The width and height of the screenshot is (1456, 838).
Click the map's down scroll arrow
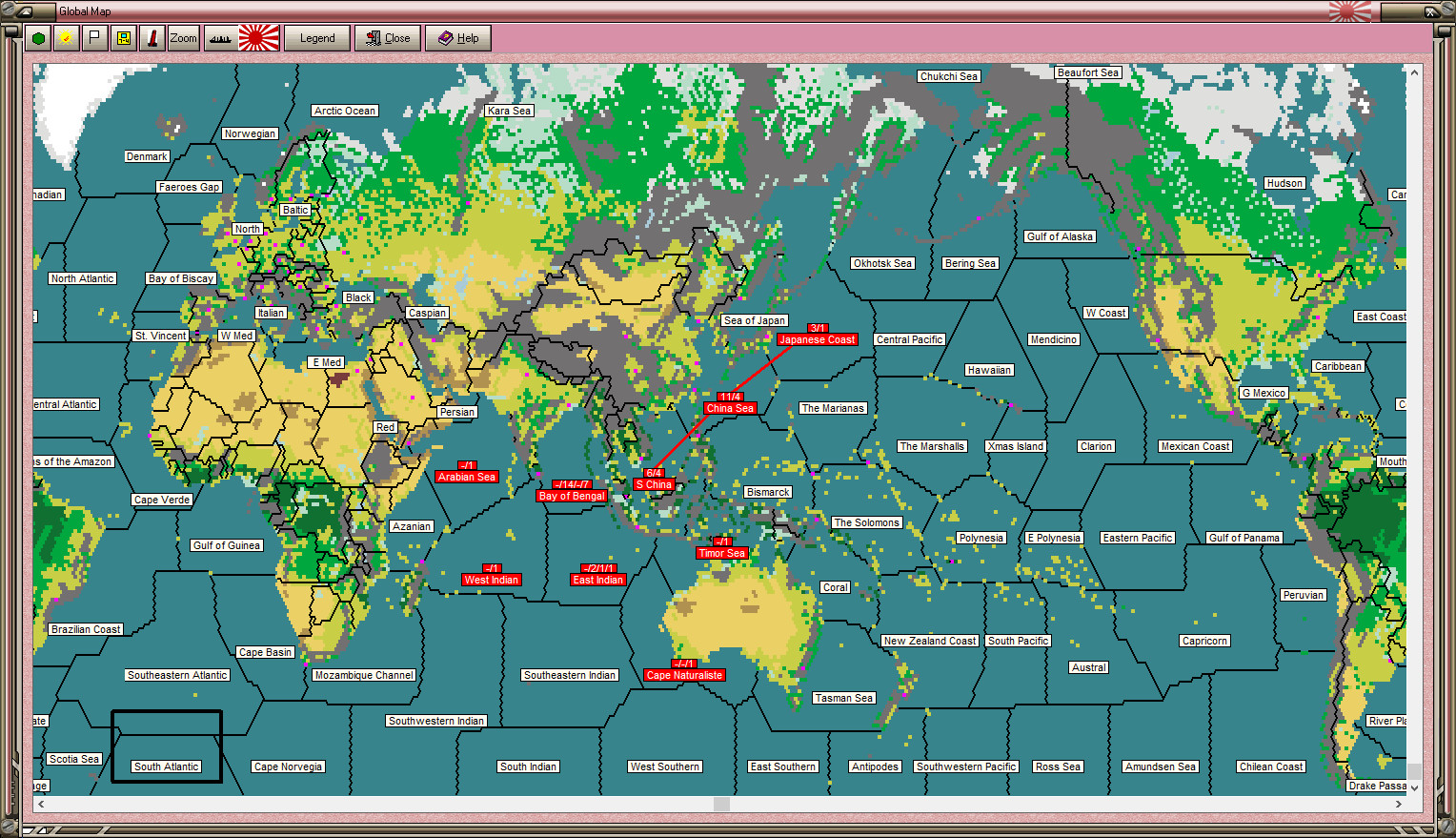(x=1415, y=787)
